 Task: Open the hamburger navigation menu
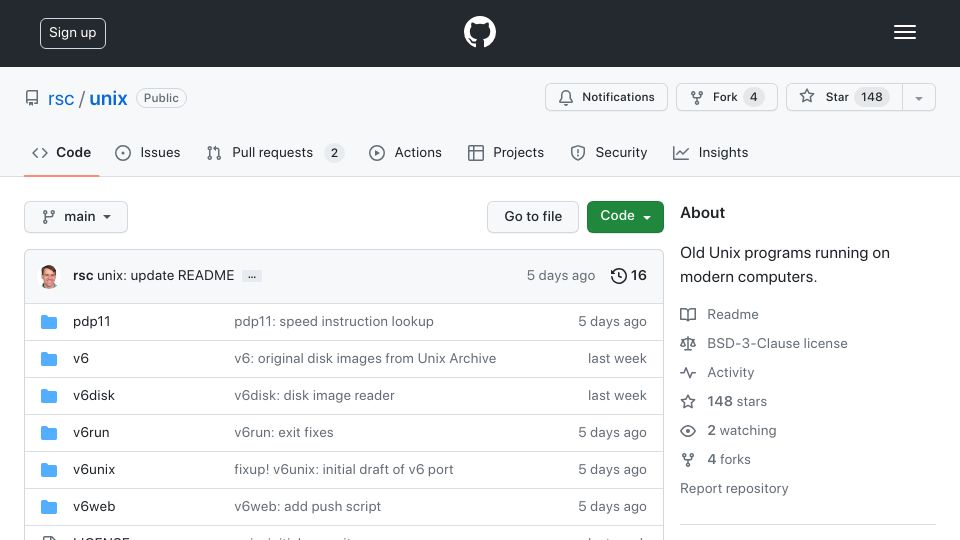click(904, 32)
